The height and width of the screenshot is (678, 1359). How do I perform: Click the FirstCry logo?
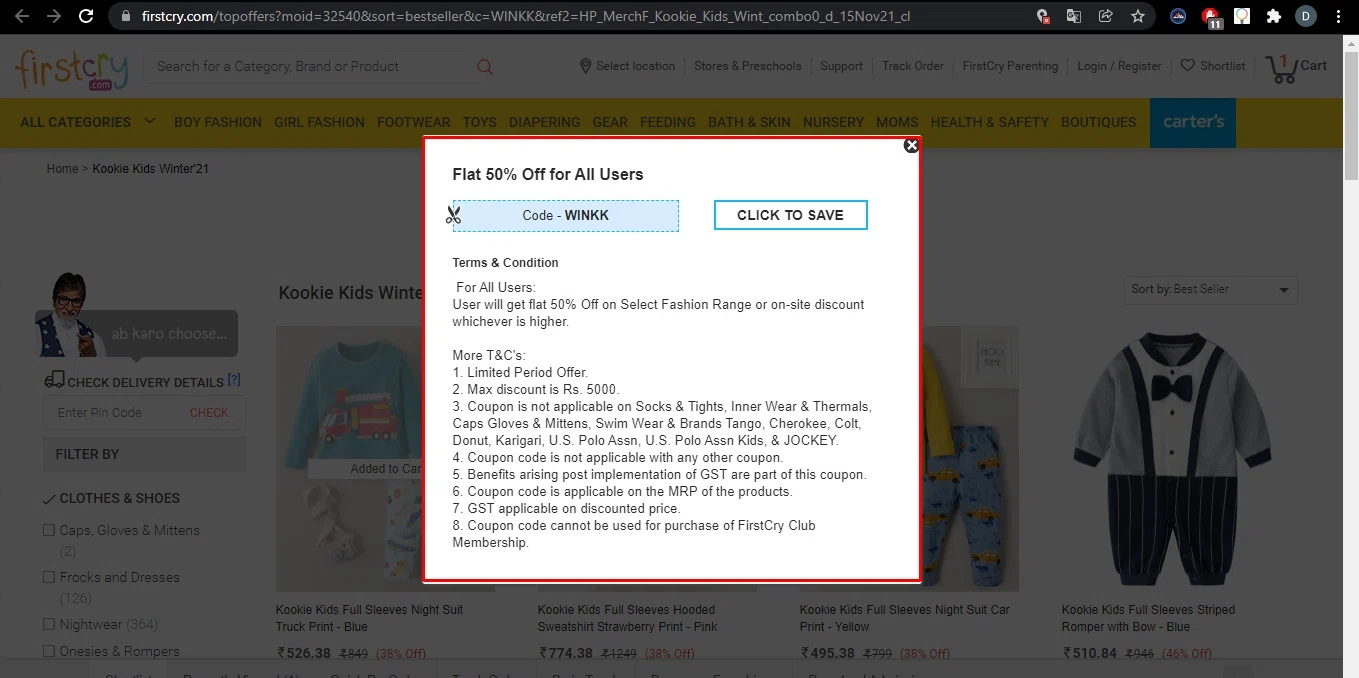(x=72, y=69)
